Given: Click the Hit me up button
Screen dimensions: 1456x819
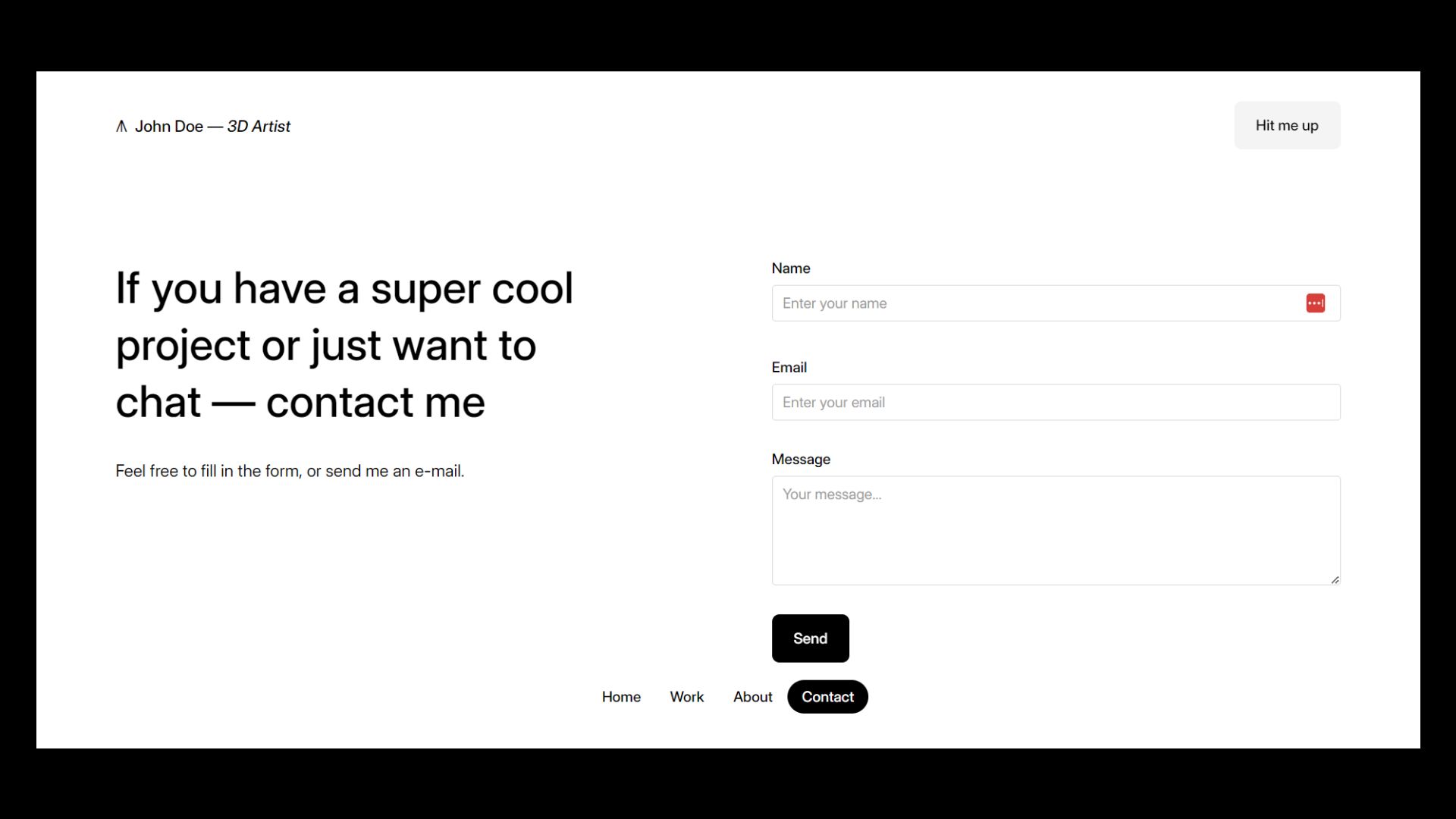Looking at the screenshot, I should tap(1287, 125).
